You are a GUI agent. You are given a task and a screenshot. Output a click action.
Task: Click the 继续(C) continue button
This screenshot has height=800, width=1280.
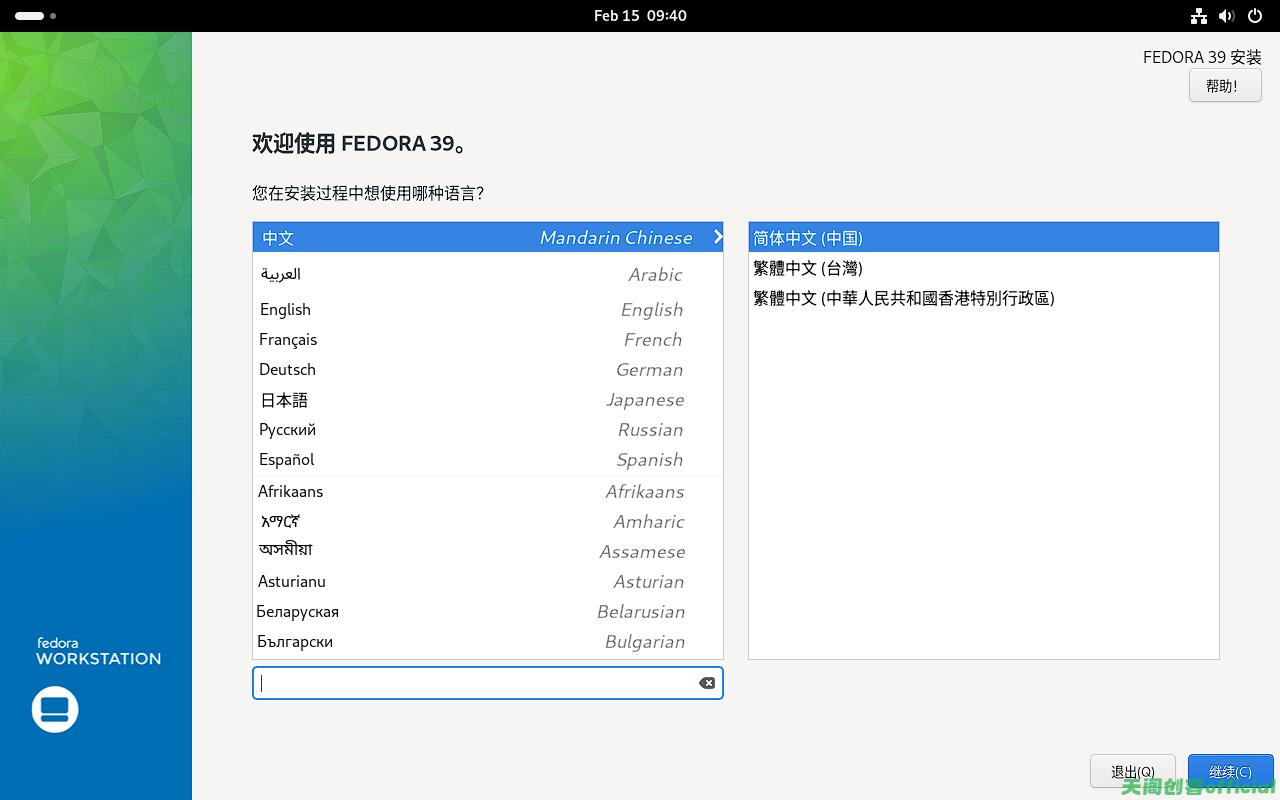coord(1230,771)
